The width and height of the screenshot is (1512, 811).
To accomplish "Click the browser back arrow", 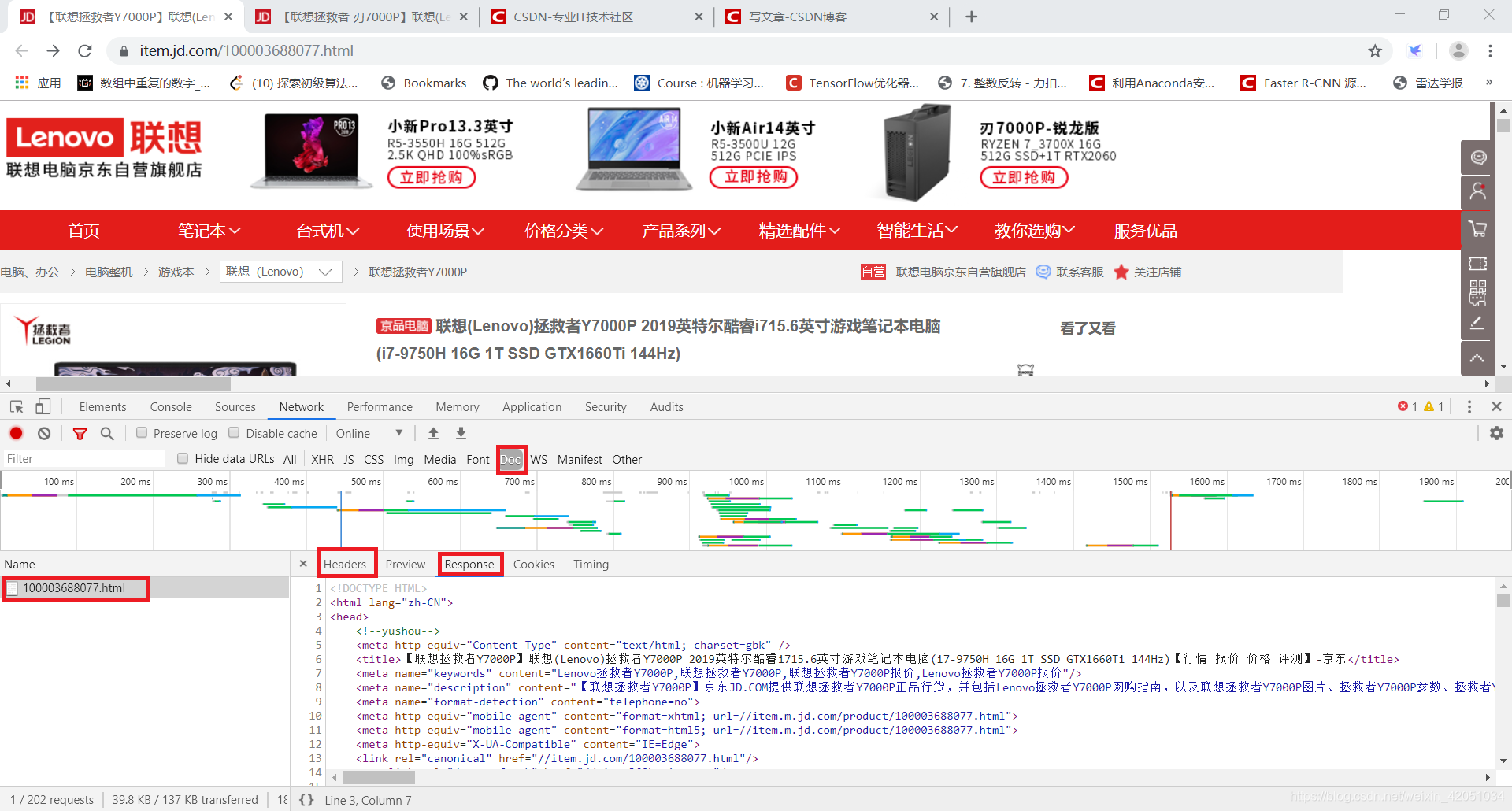I will point(21,50).
